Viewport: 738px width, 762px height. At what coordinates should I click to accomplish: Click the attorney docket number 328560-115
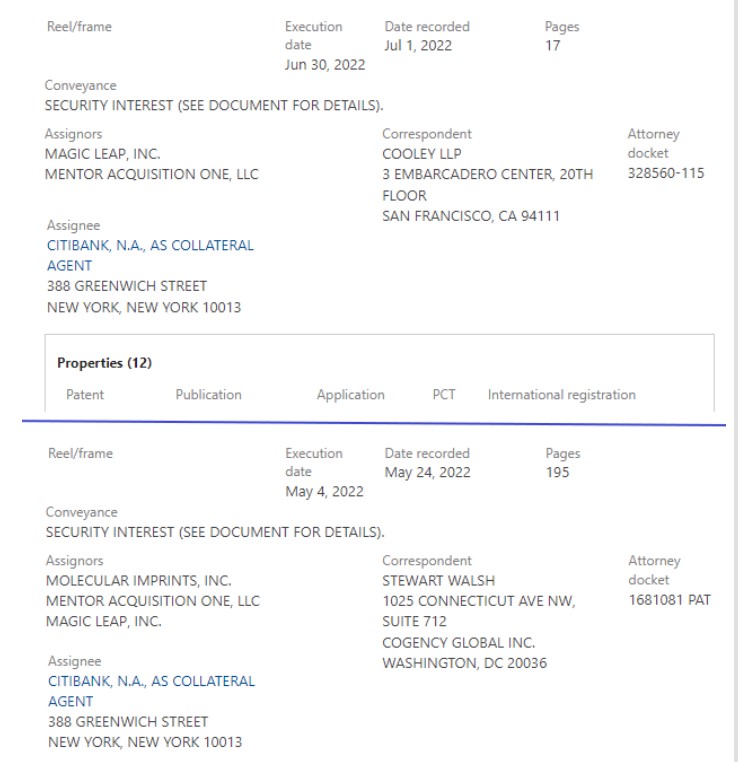tap(666, 173)
